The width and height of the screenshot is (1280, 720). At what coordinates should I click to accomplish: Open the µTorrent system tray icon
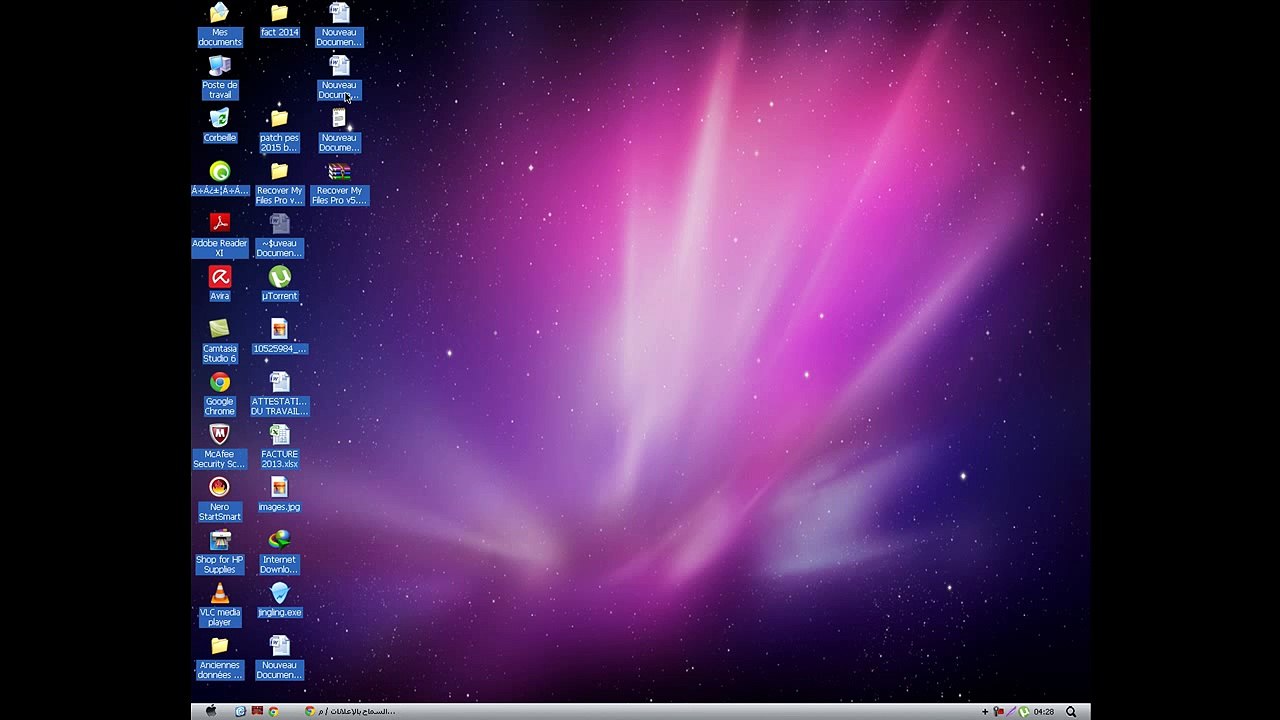(1024, 712)
